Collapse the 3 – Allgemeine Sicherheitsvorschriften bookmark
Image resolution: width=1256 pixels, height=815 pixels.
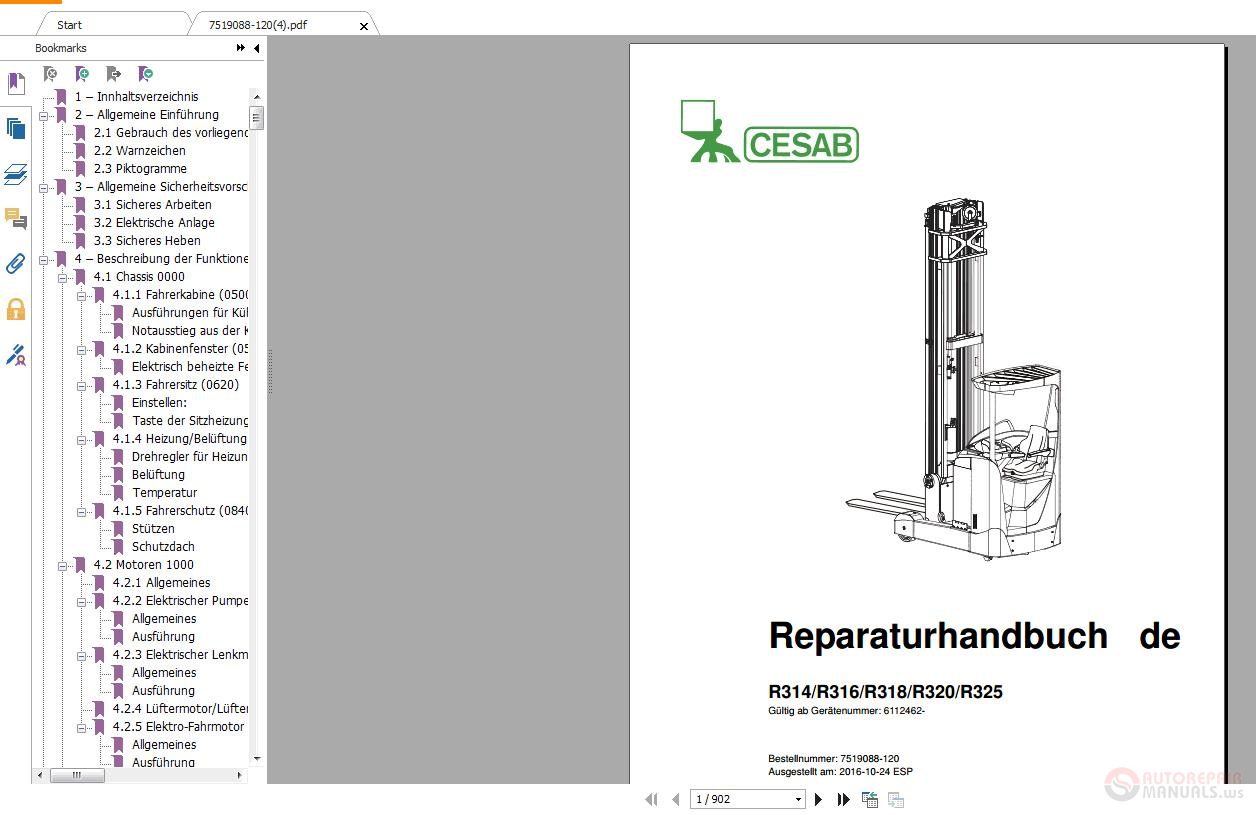43,187
